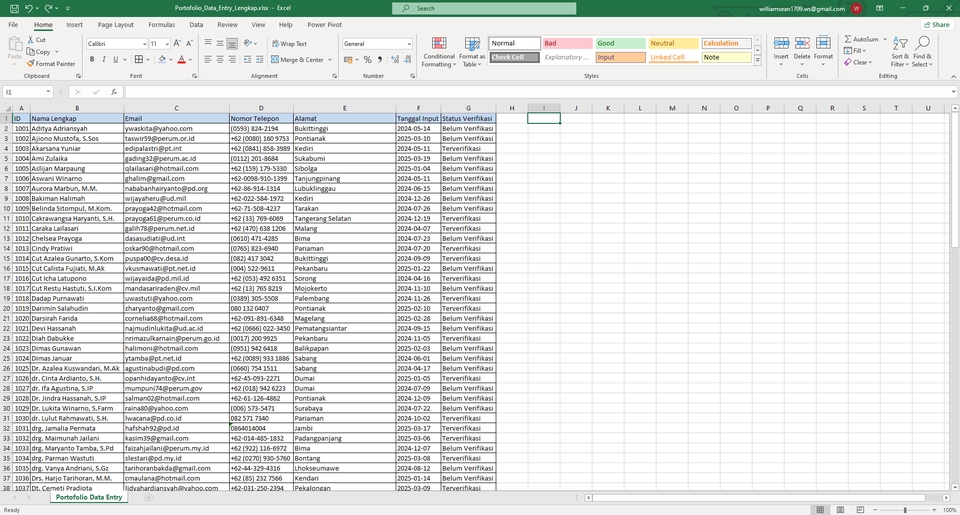Increase the font size
This screenshot has height=515, width=960.
click(177, 43)
